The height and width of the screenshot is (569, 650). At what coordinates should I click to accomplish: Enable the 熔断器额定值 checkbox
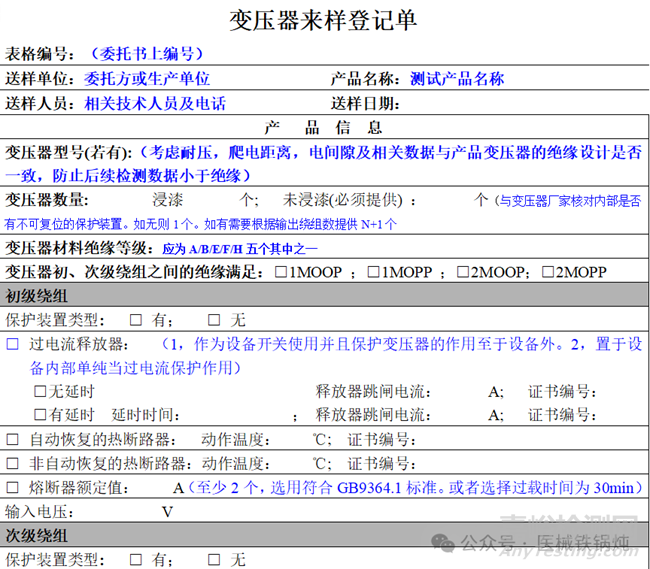coord(13,488)
